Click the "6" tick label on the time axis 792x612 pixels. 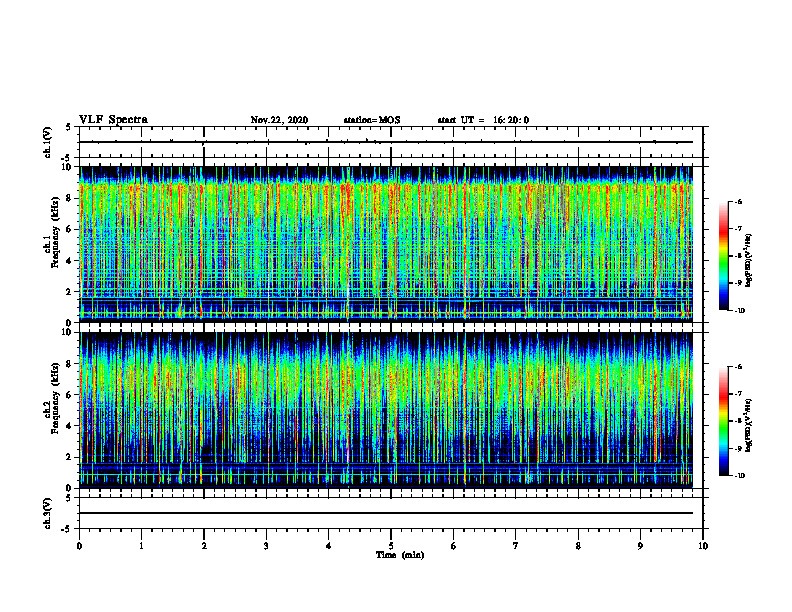[x=454, y=546]
